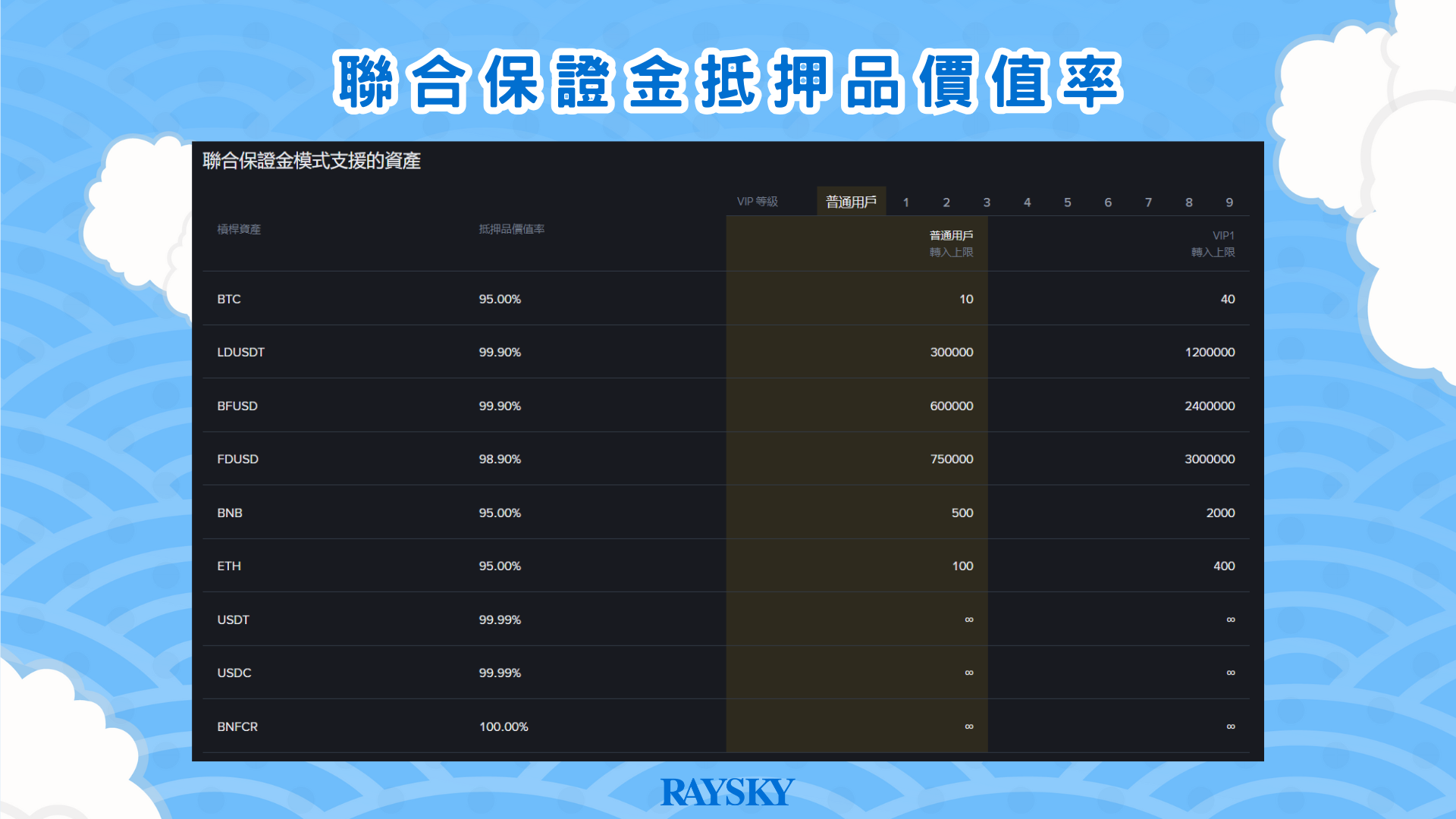Click the FDUSD asset row label

[x=237, y=459]
